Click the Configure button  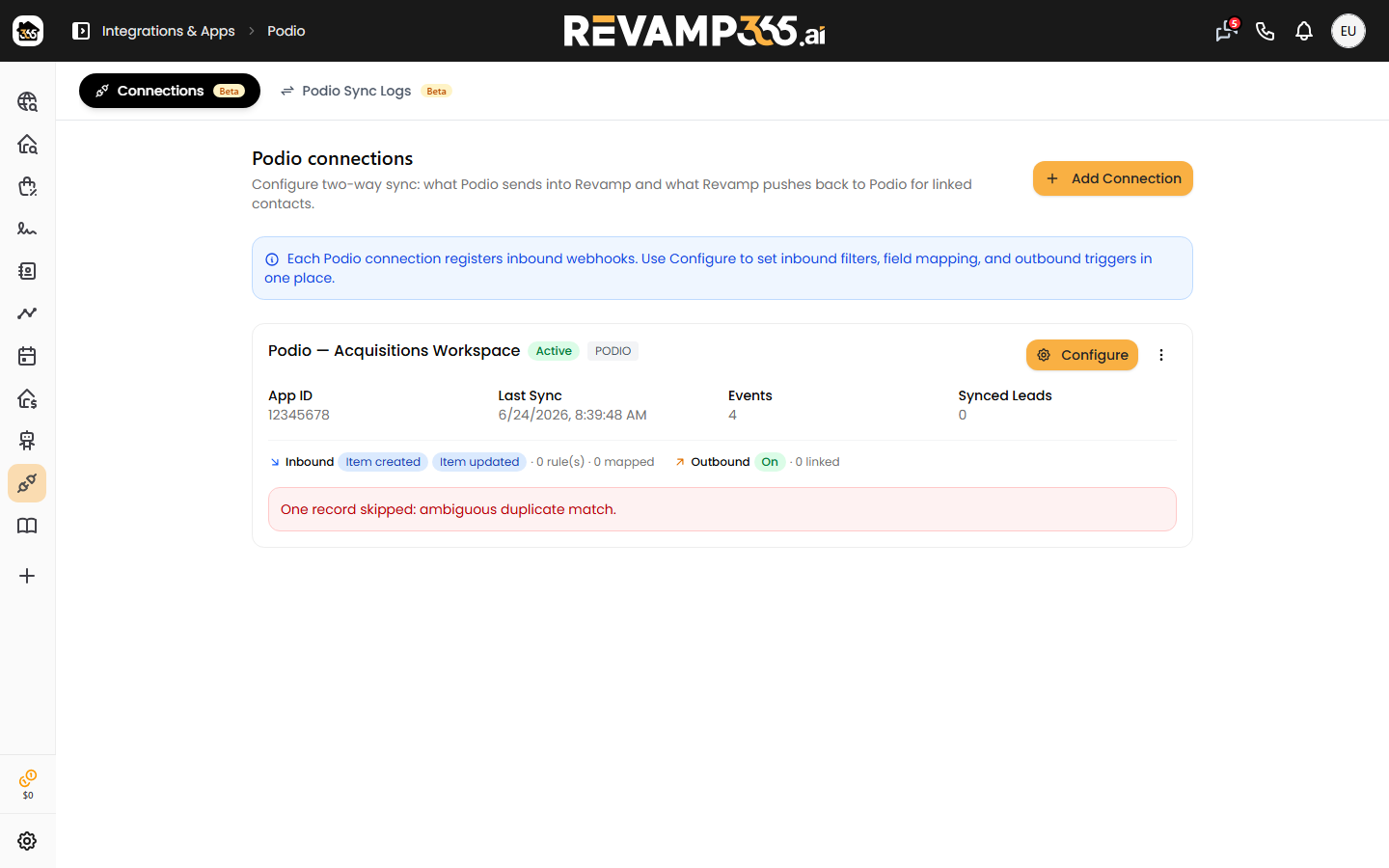(1082, 355)
